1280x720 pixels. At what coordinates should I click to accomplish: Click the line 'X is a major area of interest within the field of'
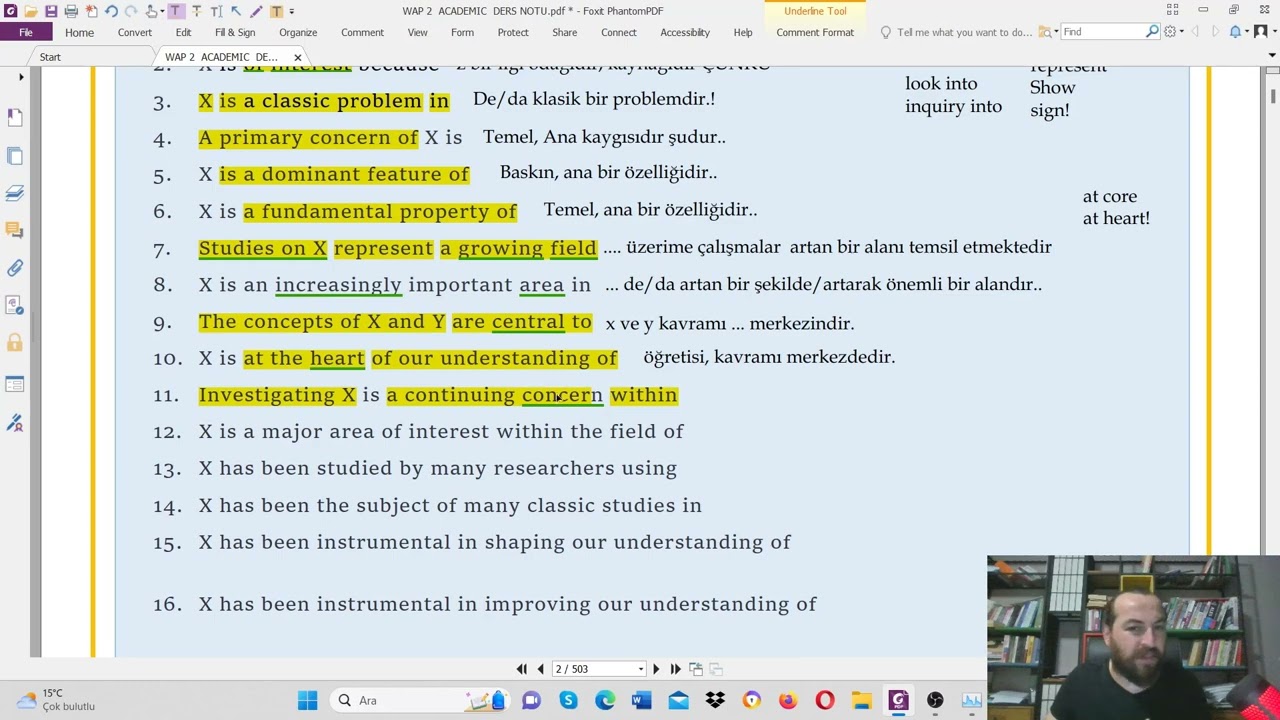pyautogui.click(x=441, y=431)
